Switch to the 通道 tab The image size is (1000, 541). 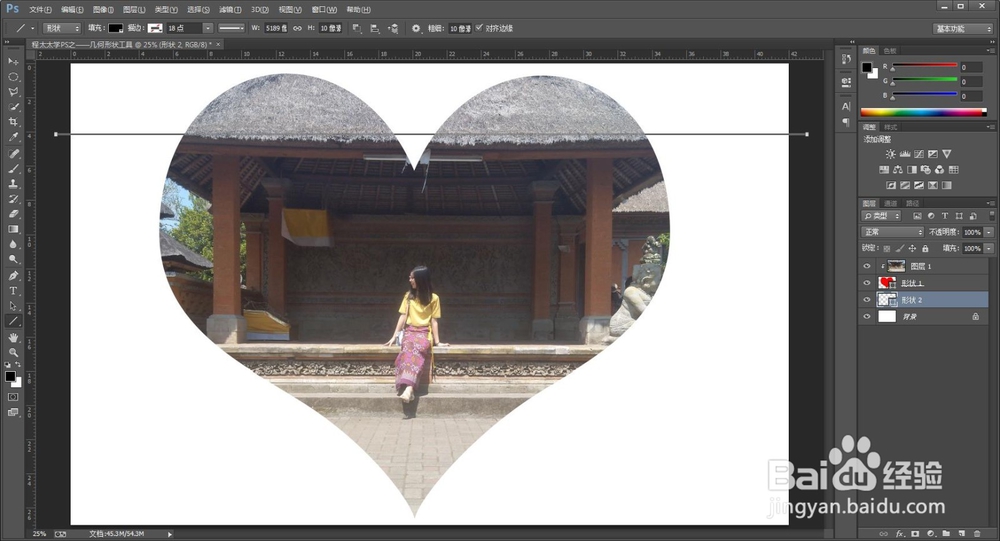[890, 203]
